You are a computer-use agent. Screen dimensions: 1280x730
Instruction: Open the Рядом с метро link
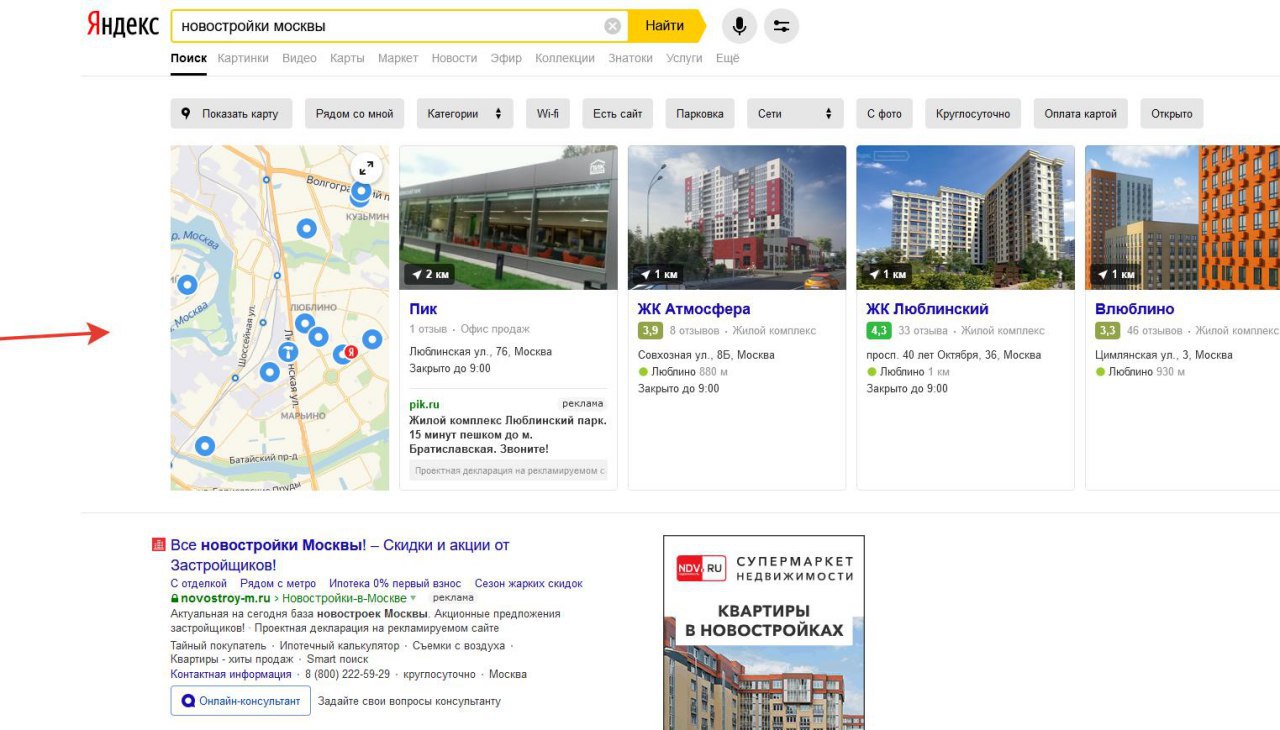coord(278,583)
